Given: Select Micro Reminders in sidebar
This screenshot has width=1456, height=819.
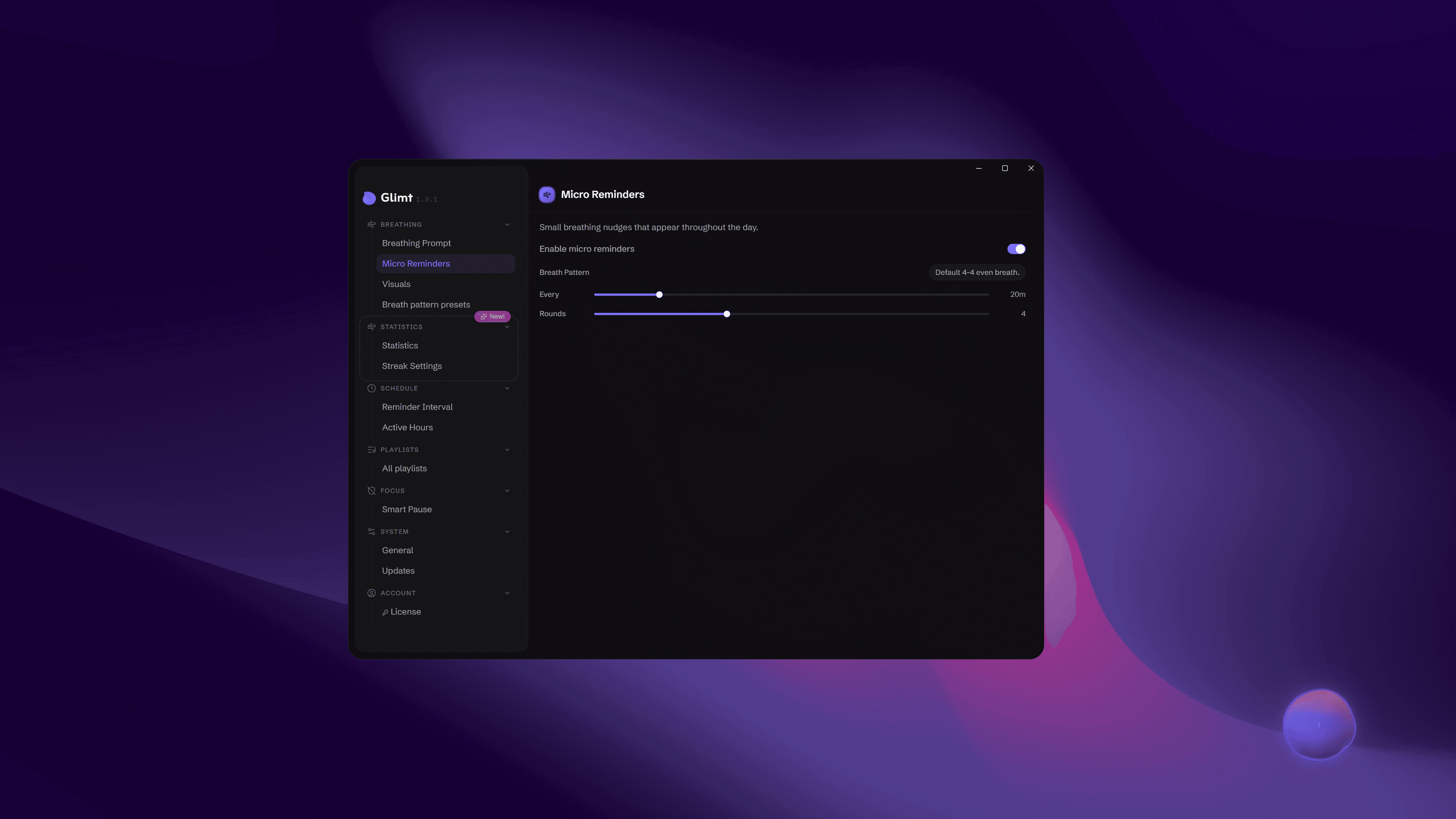Looking at the screenshot, I should click(x=446, y=264).
